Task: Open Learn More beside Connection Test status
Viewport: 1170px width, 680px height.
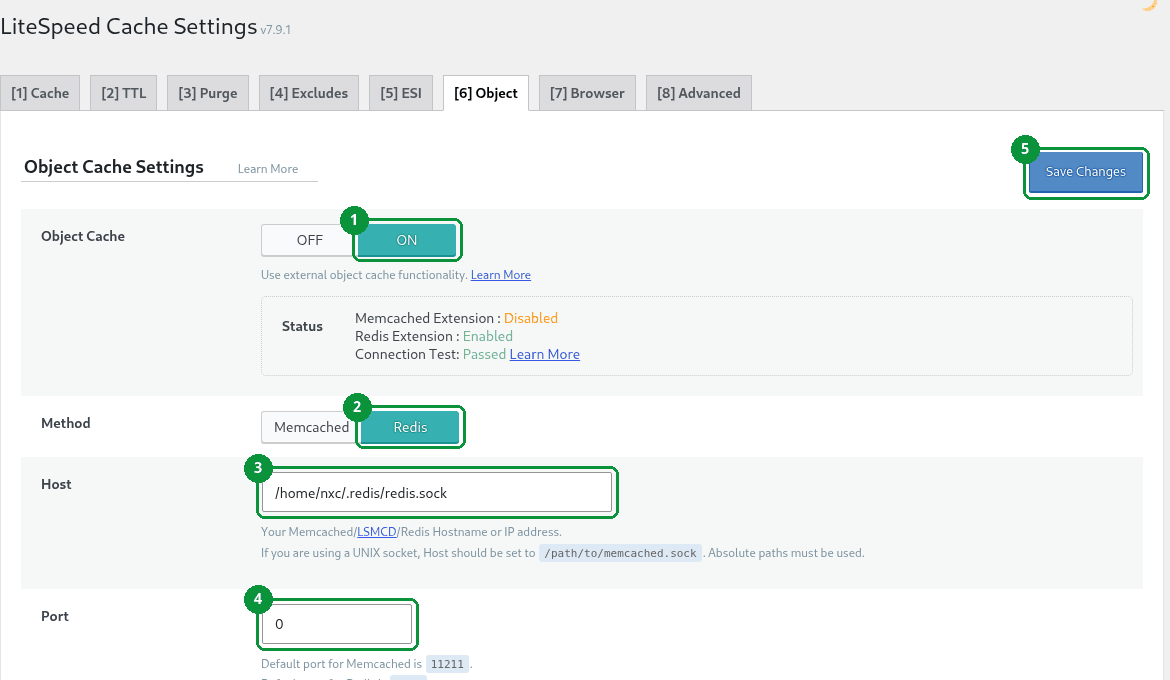Action: point(545,355)
